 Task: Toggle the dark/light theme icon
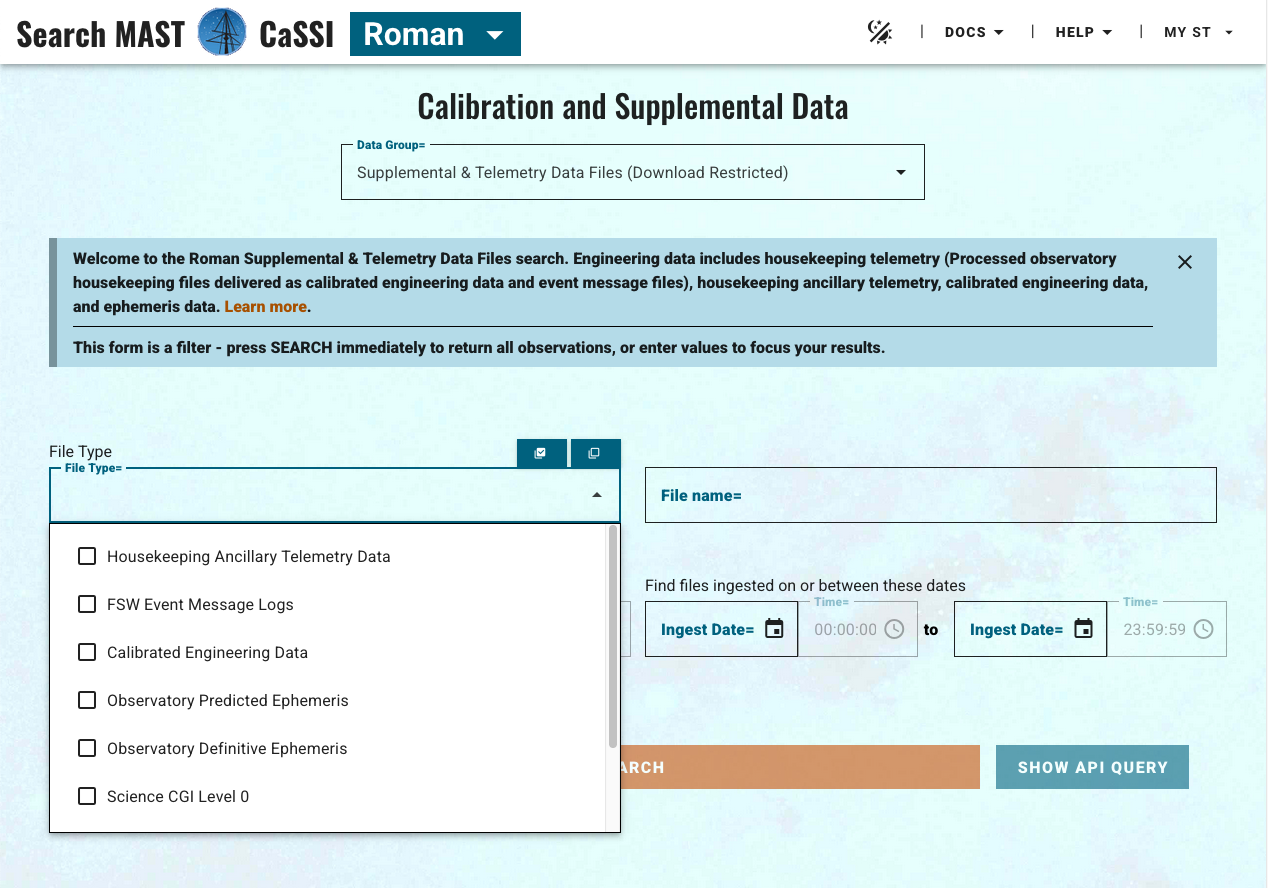[x=879, y=32]
